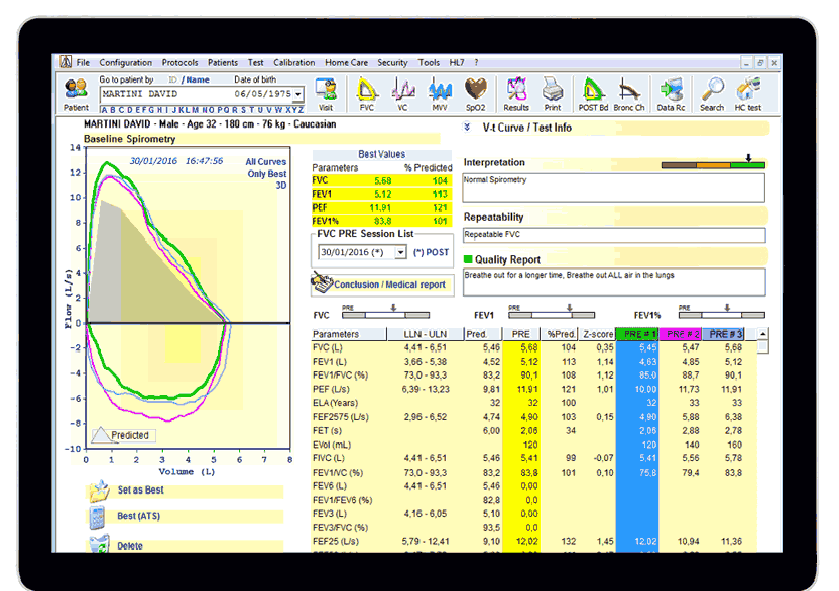This screenshot has height=591, width=839.
Task: Click the Print icon
Action: click(552, 92)
